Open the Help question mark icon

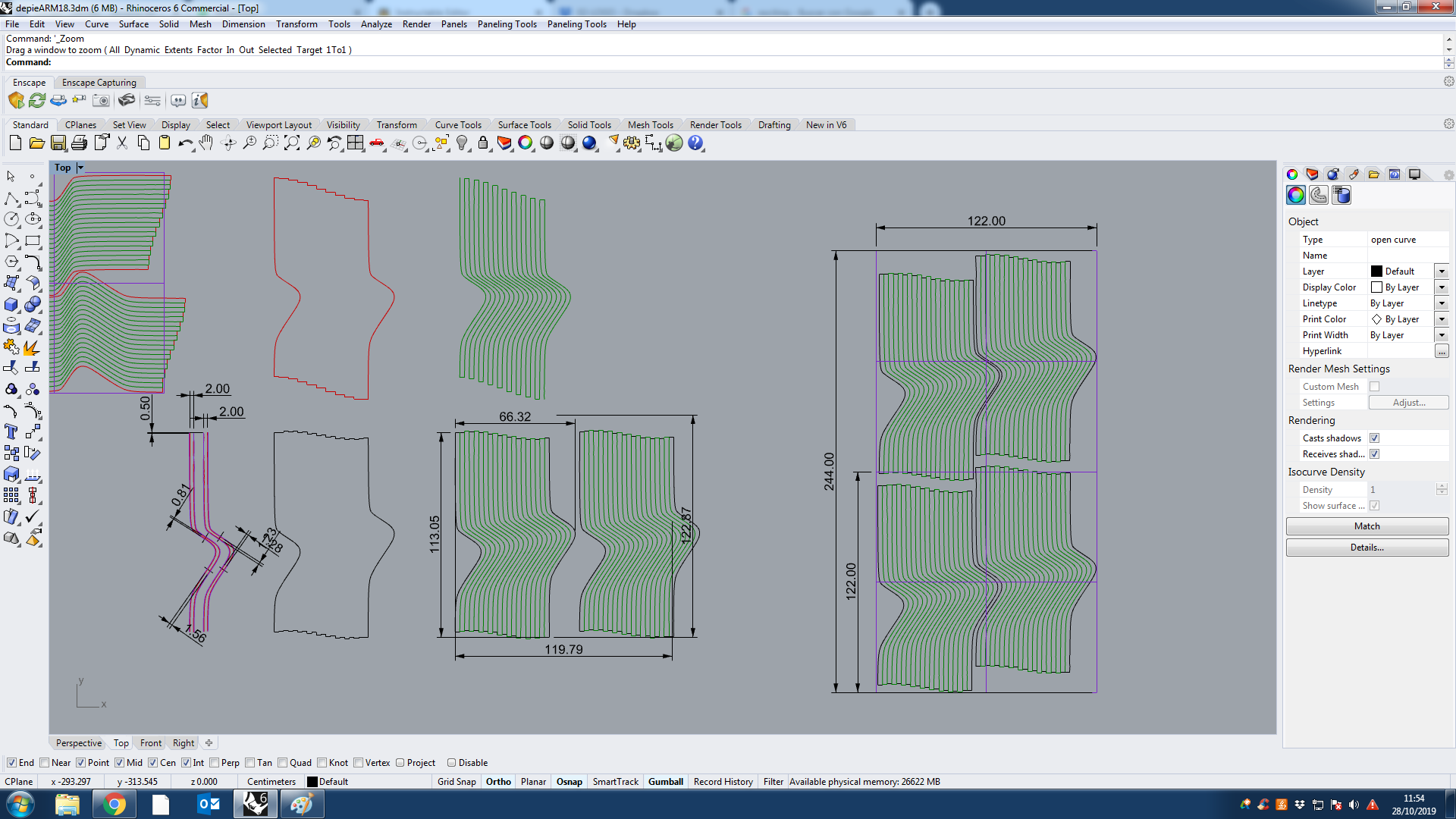695,143
